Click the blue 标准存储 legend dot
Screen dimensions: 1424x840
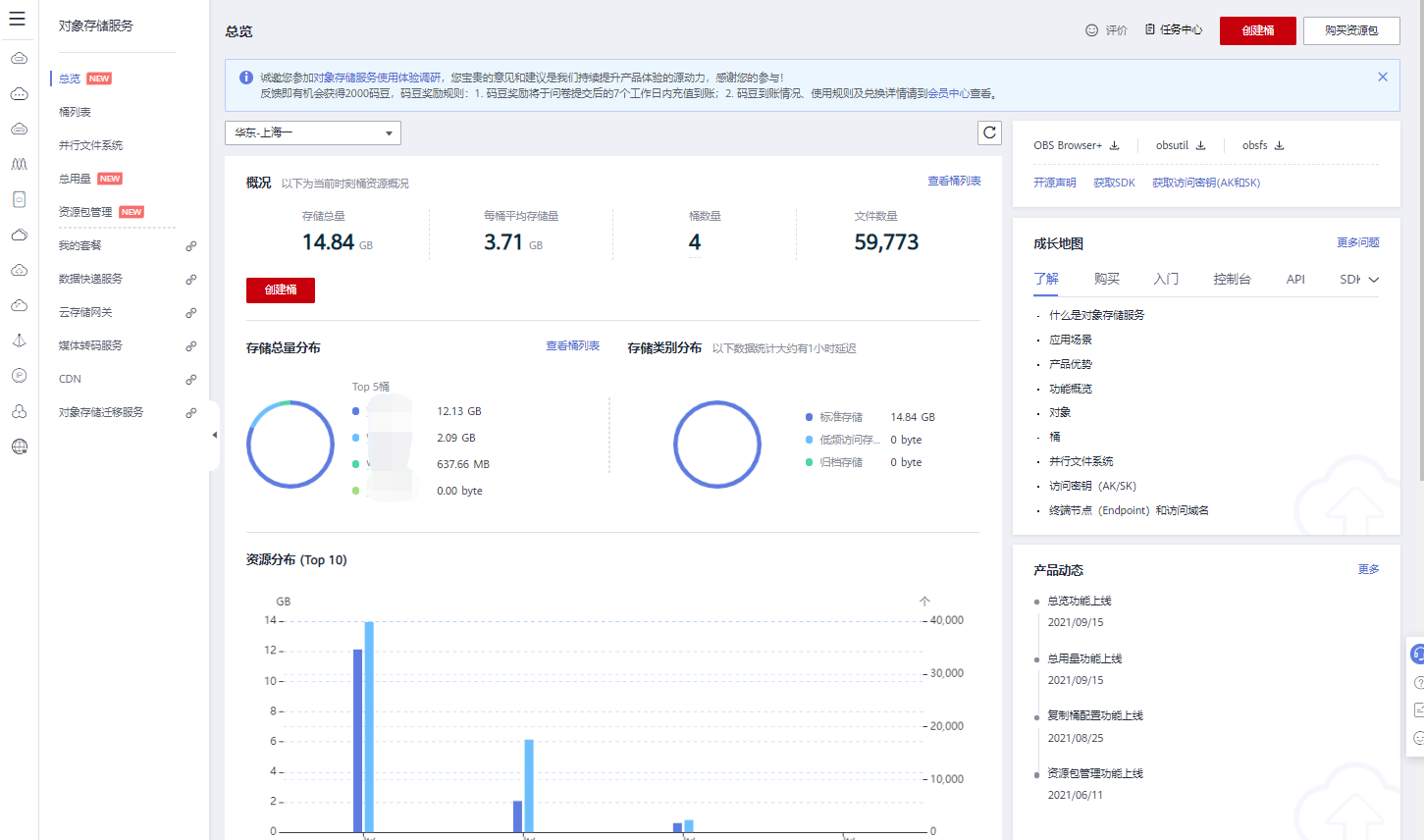pos(809,417)
